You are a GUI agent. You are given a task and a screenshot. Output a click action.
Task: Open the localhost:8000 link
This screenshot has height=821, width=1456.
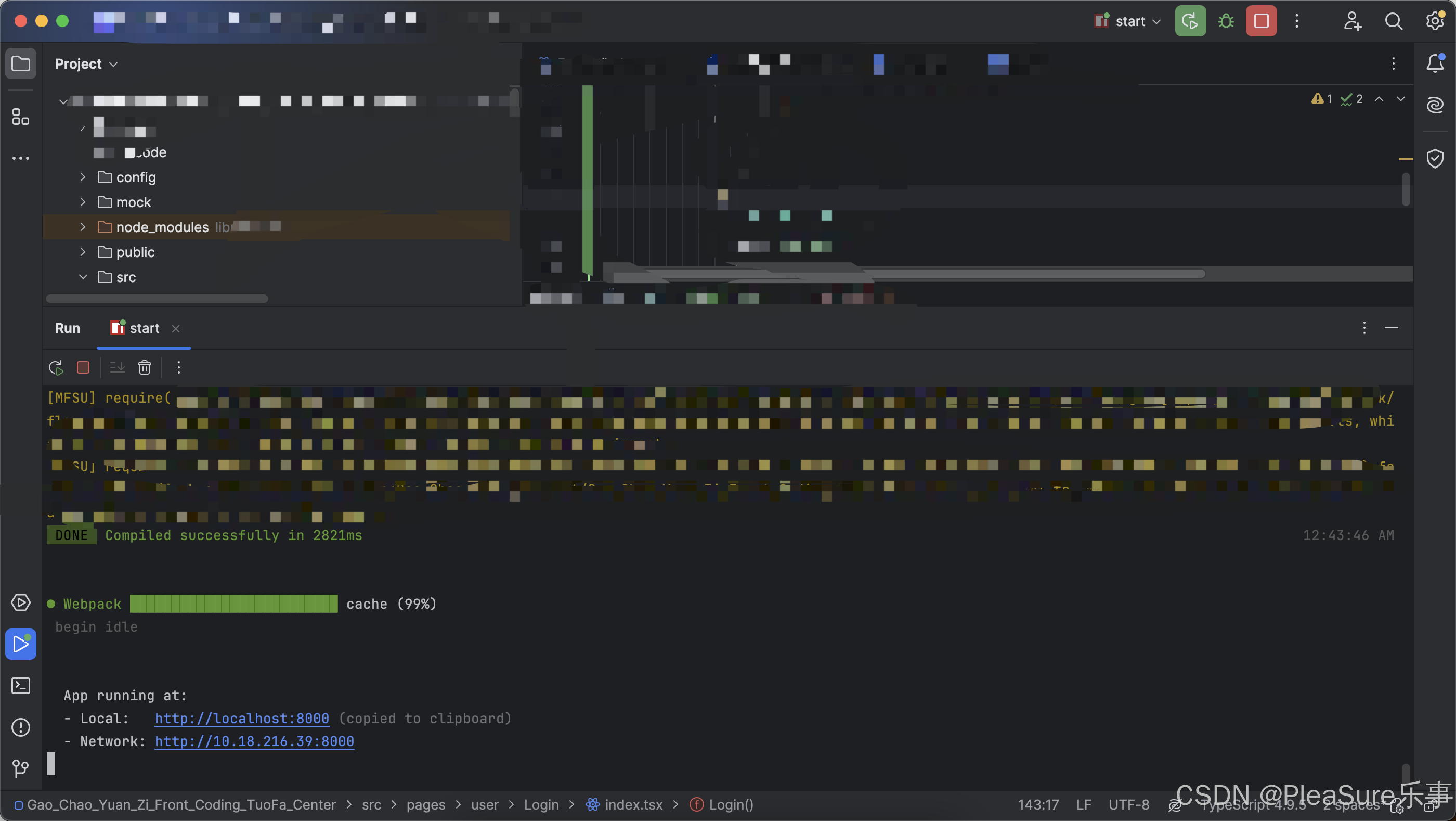(x=242, y=718)
